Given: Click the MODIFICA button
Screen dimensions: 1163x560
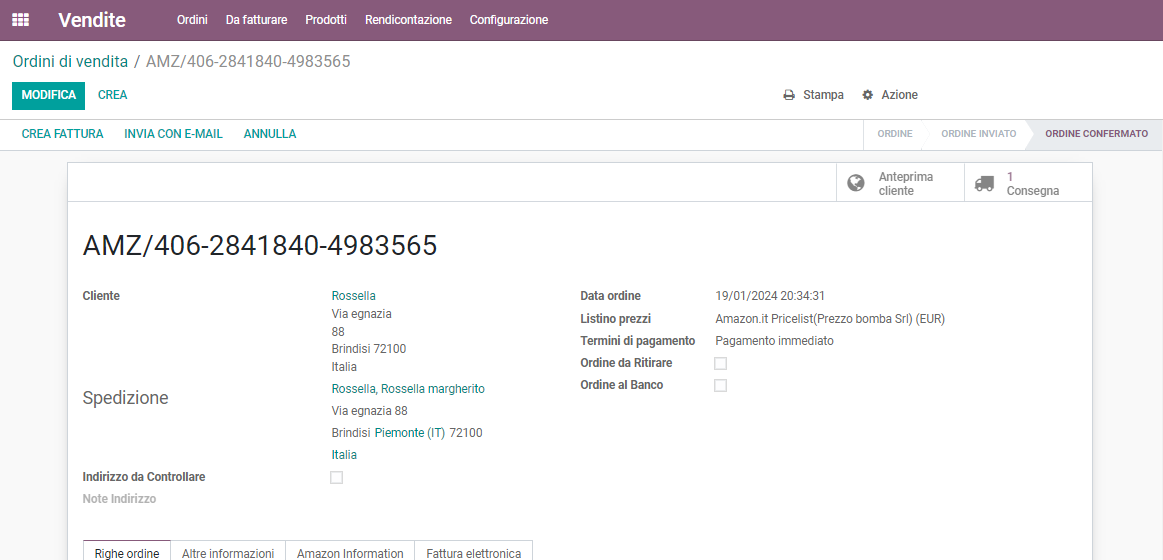Looking at the screenshot, I should coord(49,95).
